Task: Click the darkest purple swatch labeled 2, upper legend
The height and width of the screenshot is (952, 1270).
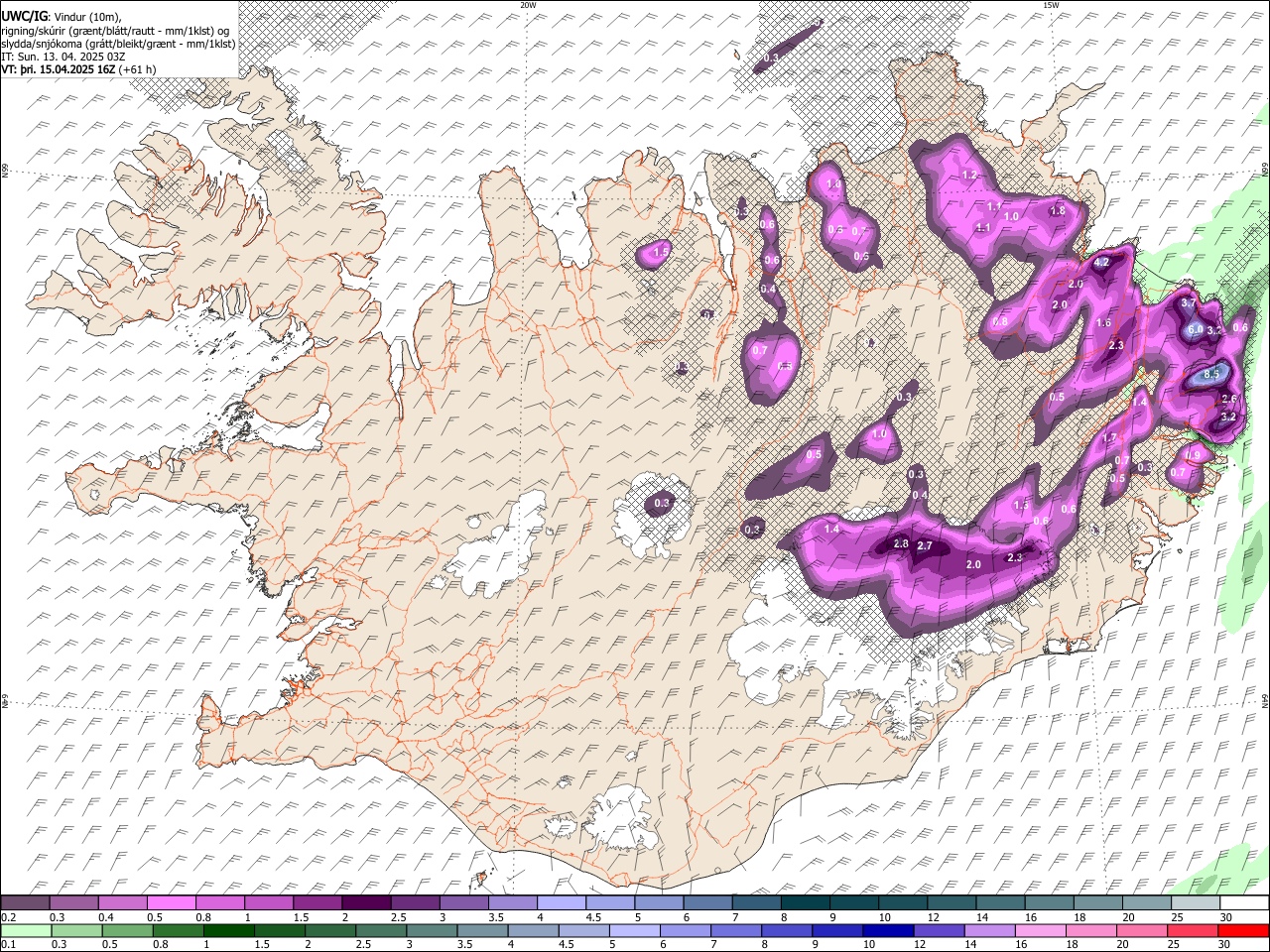Action: pos(366,903)
